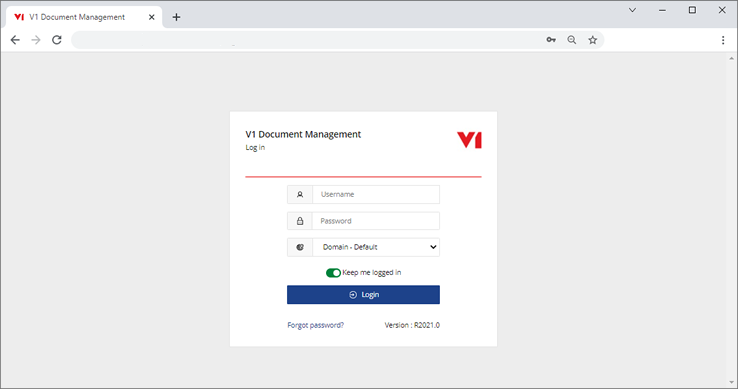Open Chrome three-dot menu
This screenshot has height=389, width=738.
pyautogui.click(x=723, y=40)
